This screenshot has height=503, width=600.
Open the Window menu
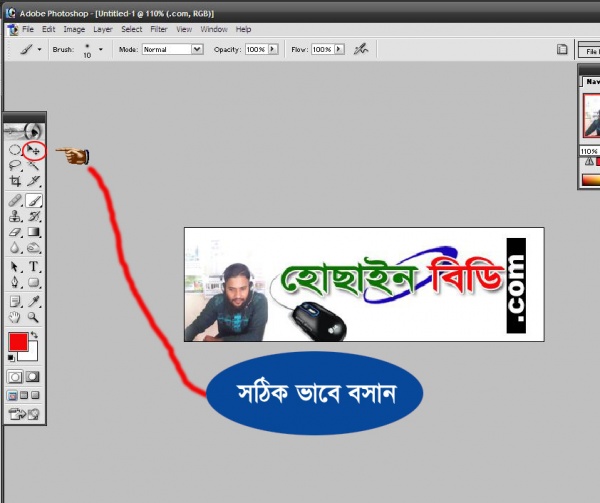pyautogui.click(x=214, y=29)
